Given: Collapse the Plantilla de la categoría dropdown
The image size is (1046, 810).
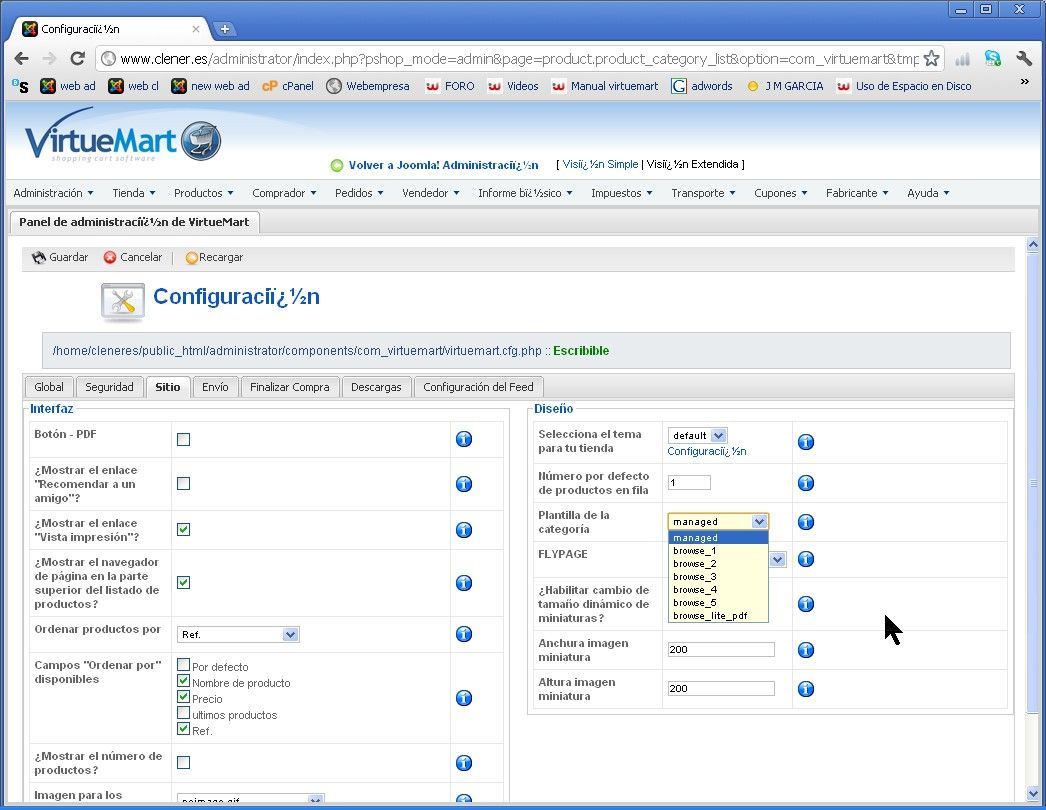Looking at the screenshot, I should point(759,522).
